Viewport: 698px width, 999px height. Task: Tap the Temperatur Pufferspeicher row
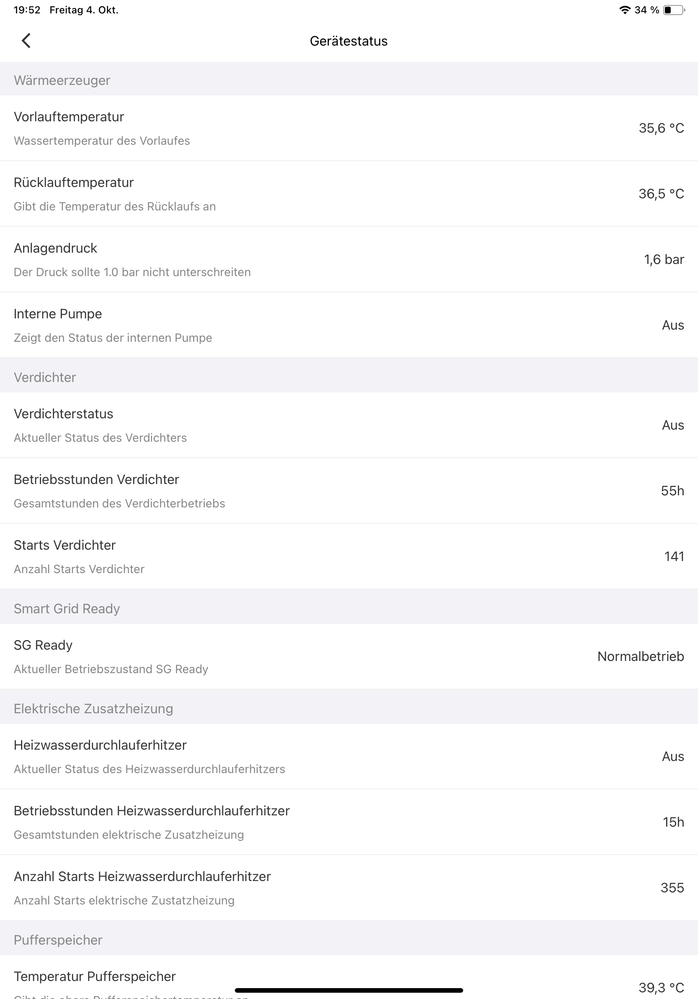(349, 980)
